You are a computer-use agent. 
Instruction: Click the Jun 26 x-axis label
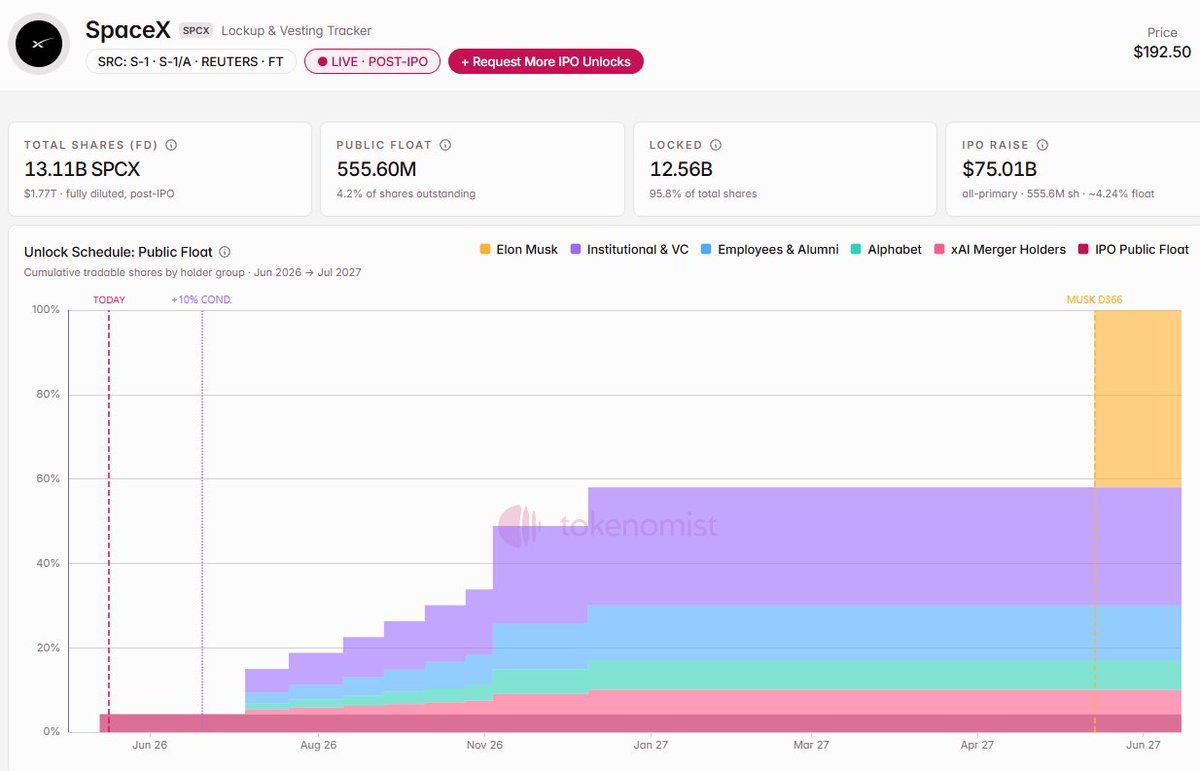[149, 745]
